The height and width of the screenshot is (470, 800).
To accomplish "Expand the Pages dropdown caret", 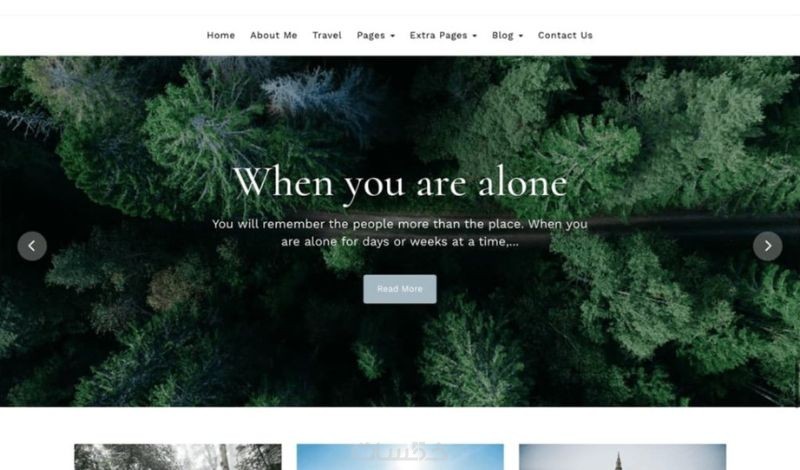I will (392, 36).
